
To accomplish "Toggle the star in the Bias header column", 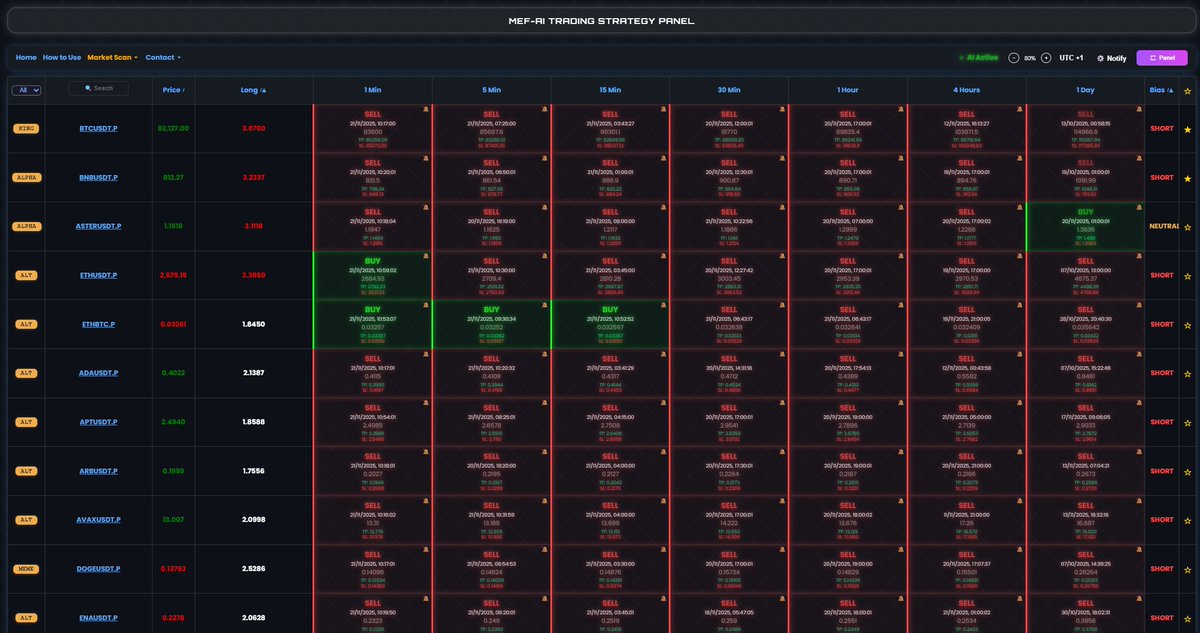I will (1187, 89).
